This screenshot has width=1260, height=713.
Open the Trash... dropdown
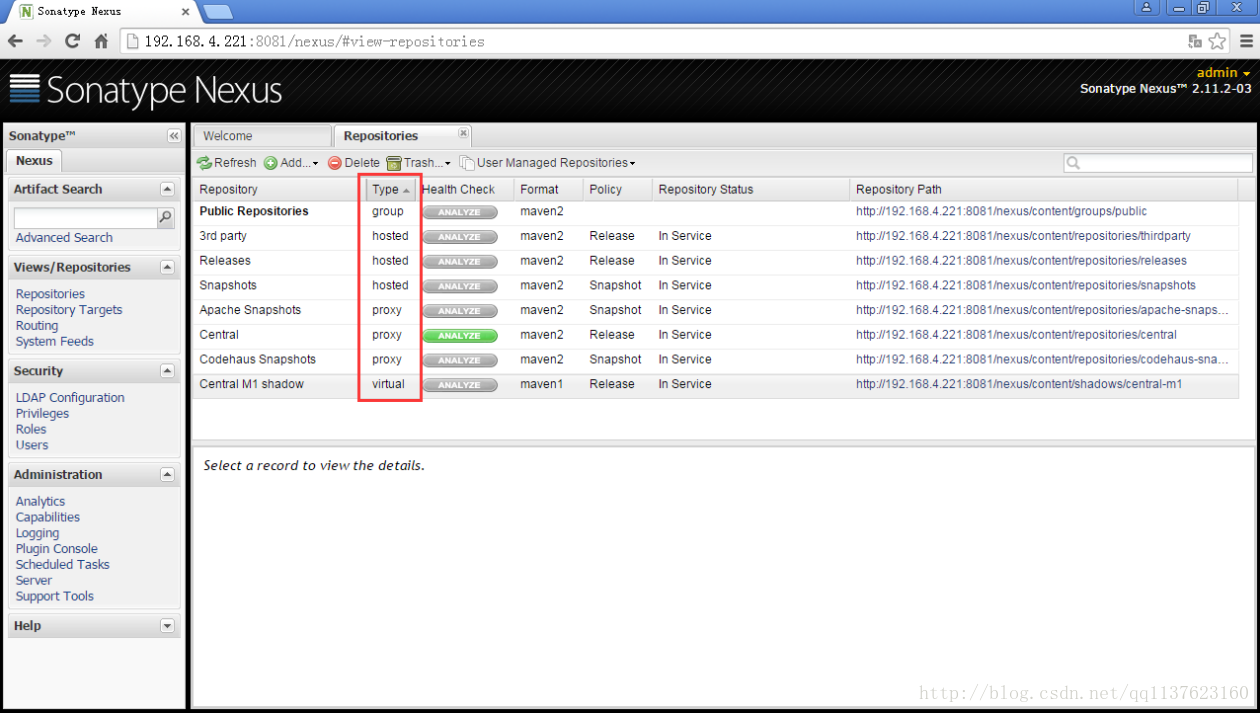(419, 163)
